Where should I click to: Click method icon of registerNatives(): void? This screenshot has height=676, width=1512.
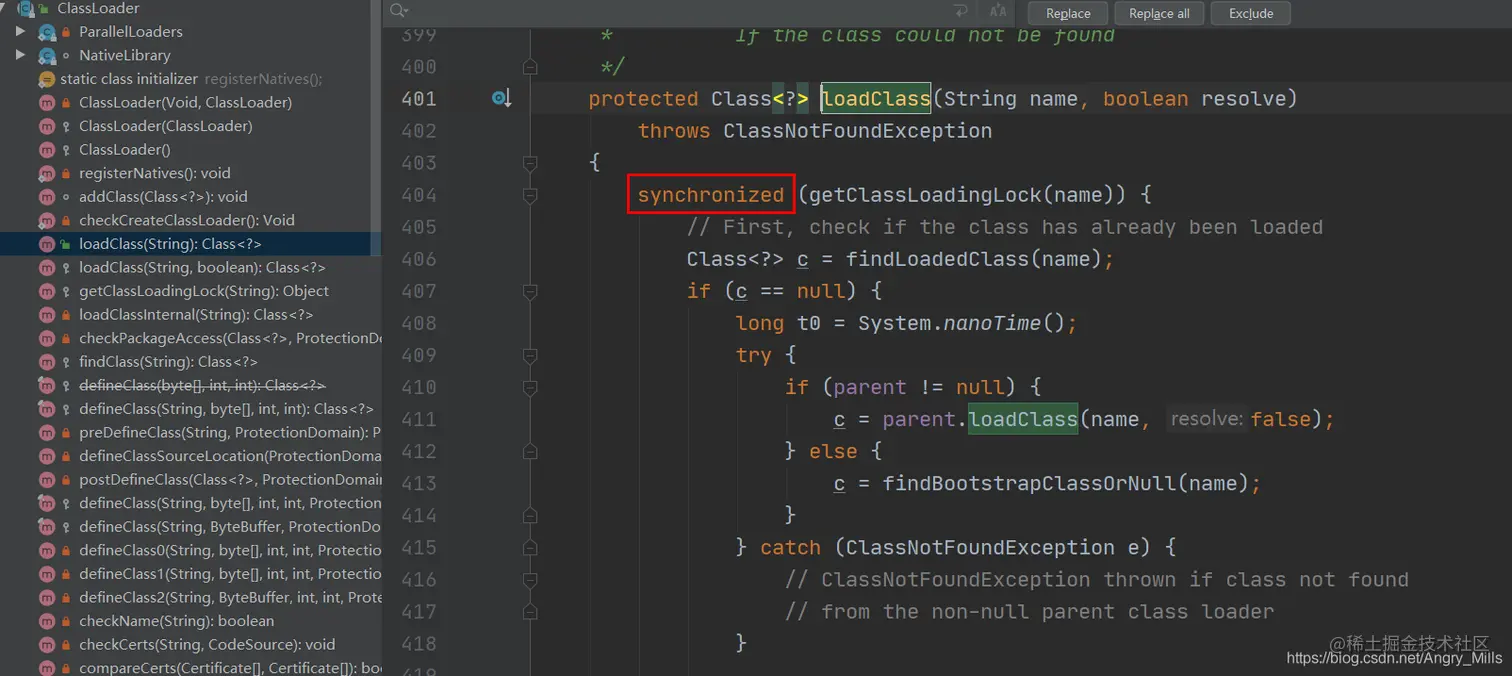(x=46, y=173)
